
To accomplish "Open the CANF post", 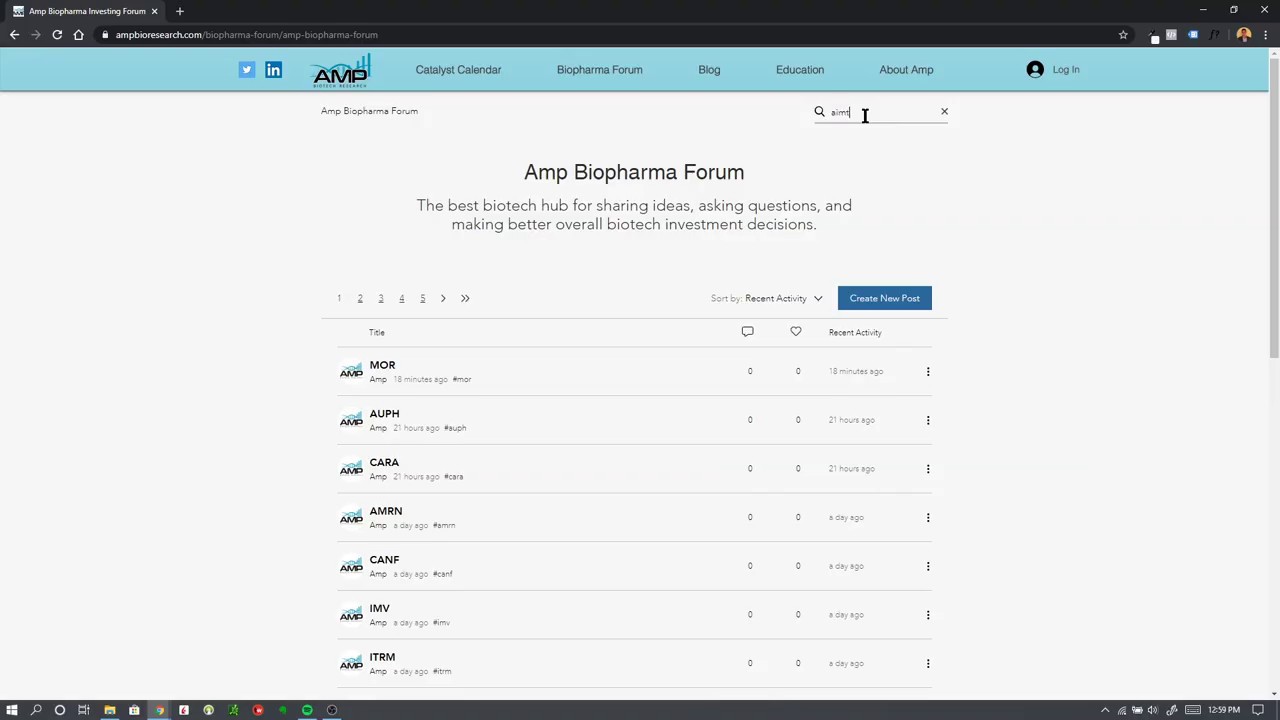I will pos(384,560).
